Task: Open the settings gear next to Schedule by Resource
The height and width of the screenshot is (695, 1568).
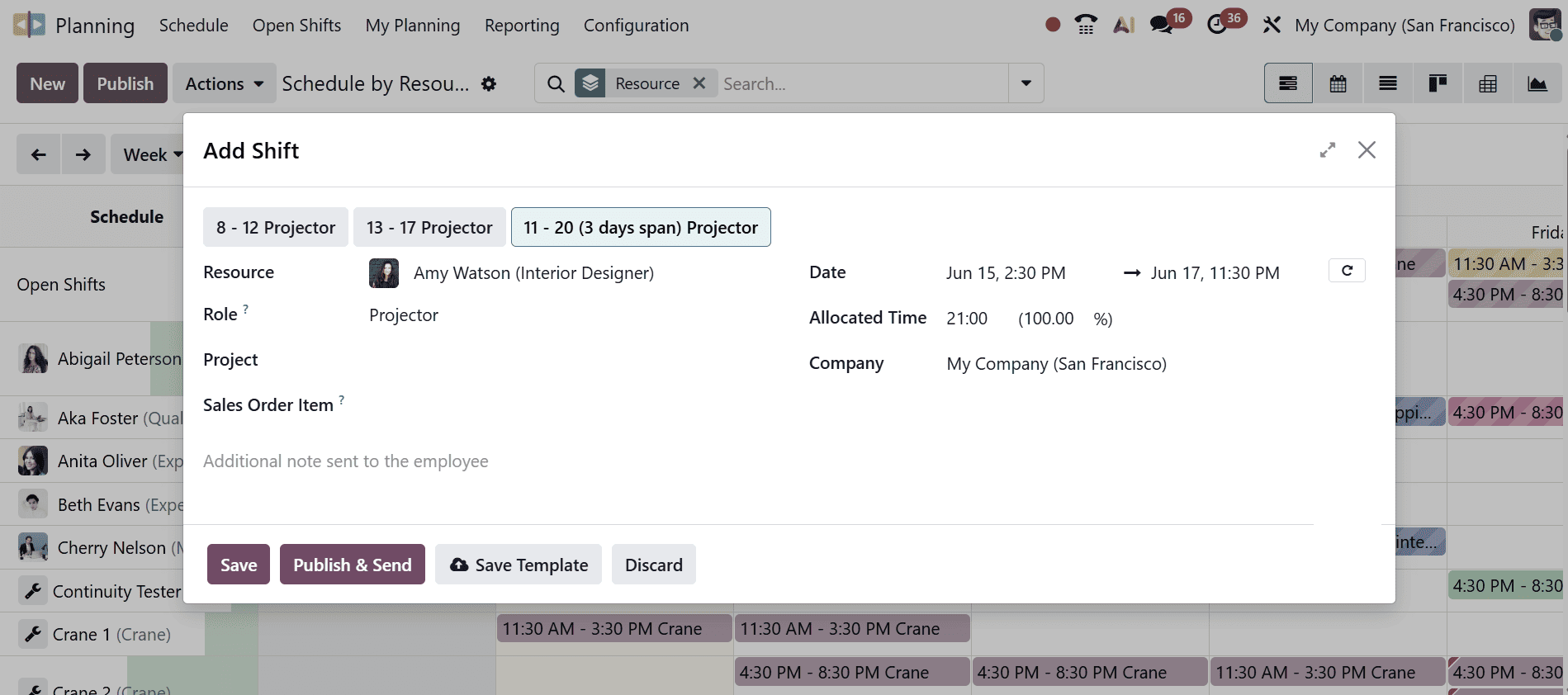Action: tap(489, 83)
